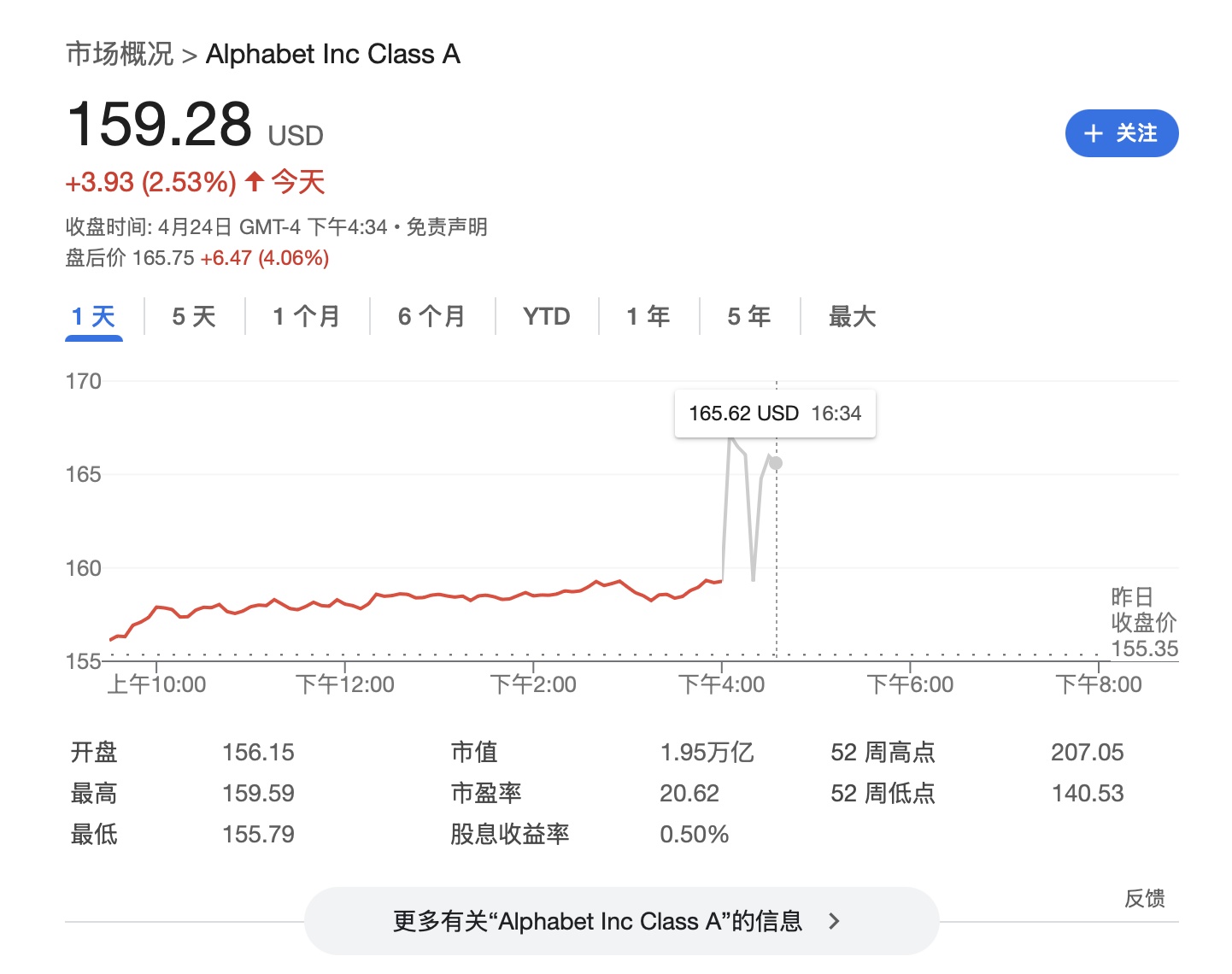The height and width of the screenshot is (974, 1232).
Task: Open the 市场概况 breadcrumb link
Action: tap(120, 54)
